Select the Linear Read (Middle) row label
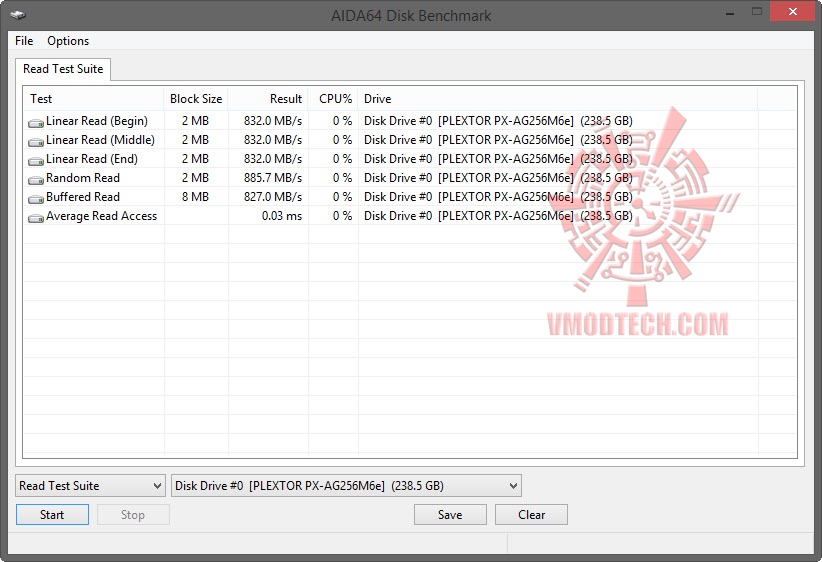Image resolution: width=822 pixels, height=562 pixels. (x=101, y=140)
